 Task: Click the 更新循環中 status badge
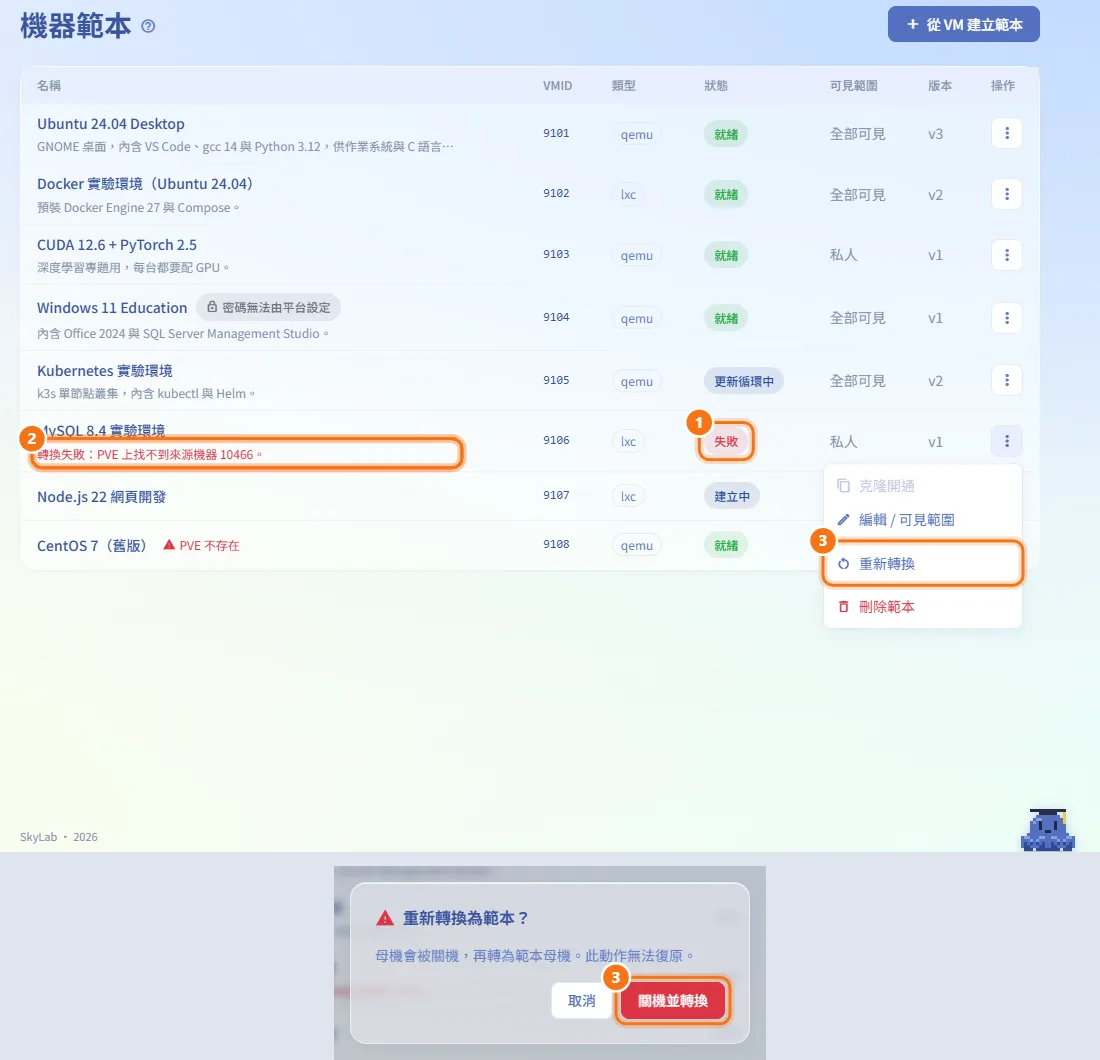[x=744, y=381]
